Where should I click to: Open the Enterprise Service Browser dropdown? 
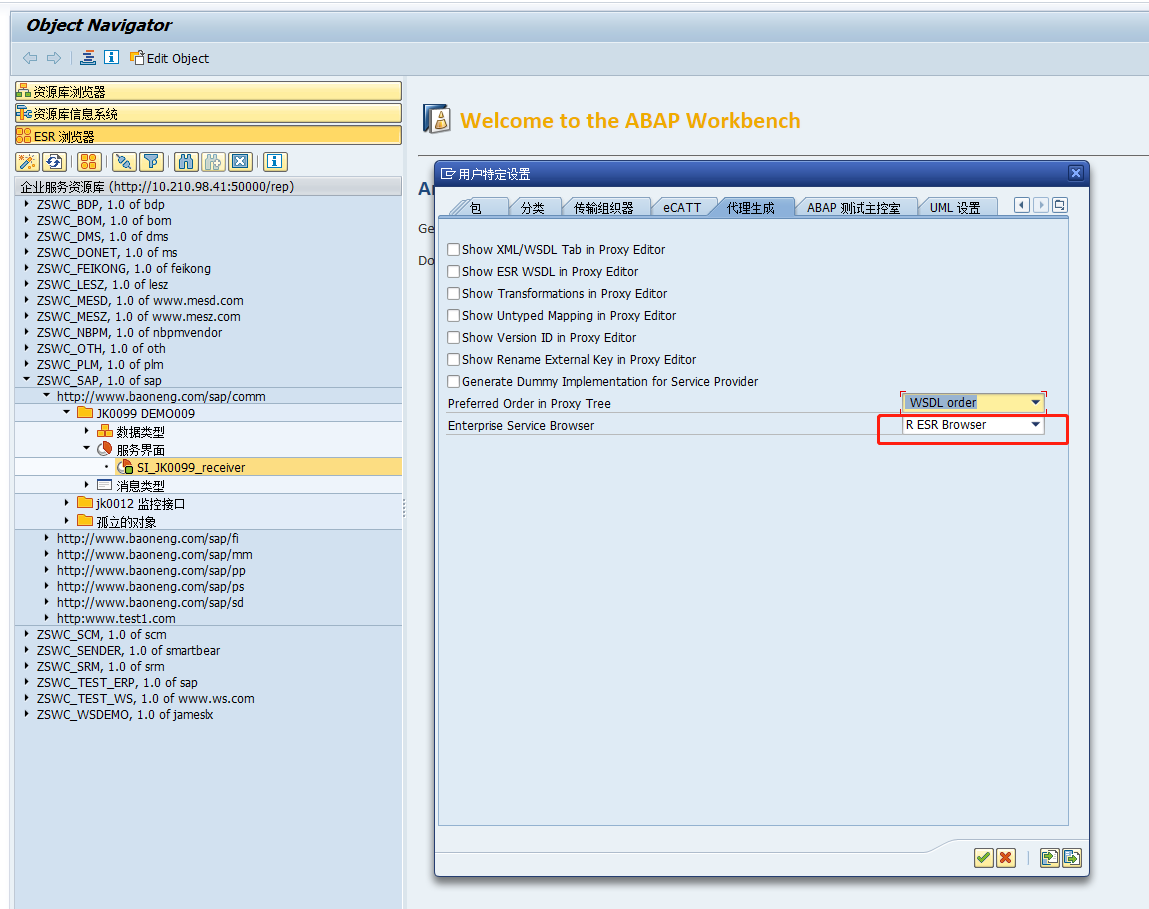click(1036, 424)
